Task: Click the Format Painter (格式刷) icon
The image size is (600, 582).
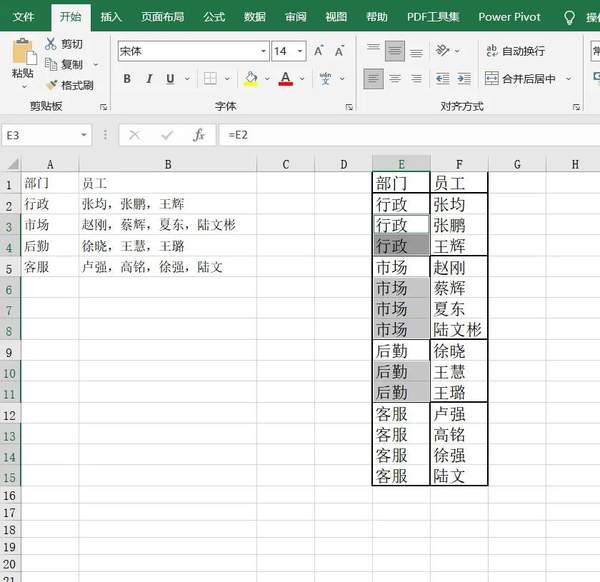Action: pyautogui.click(x=50, y=85)
